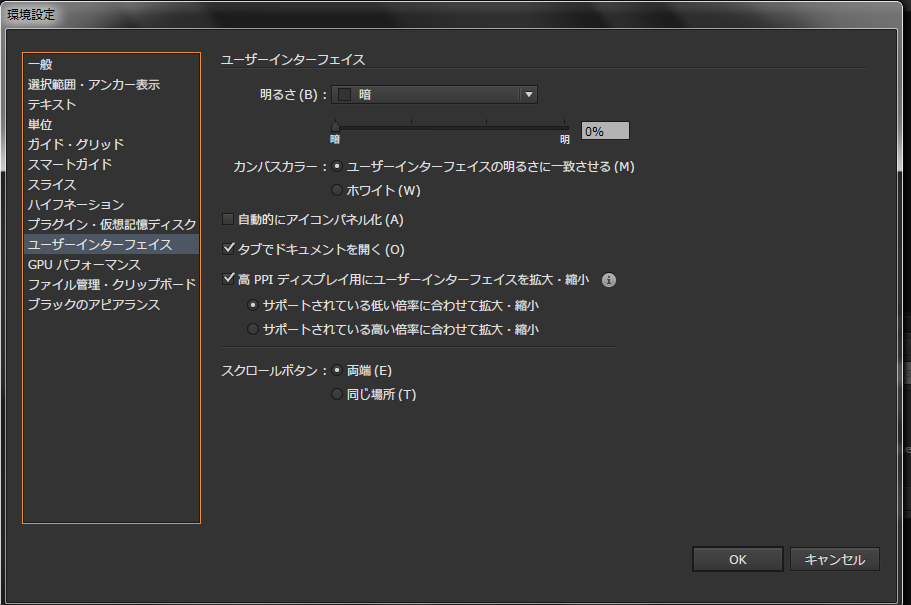
Task: Open the 明るさ brightness dropdown
Action: pyautogui.click(x=434, y=94)
